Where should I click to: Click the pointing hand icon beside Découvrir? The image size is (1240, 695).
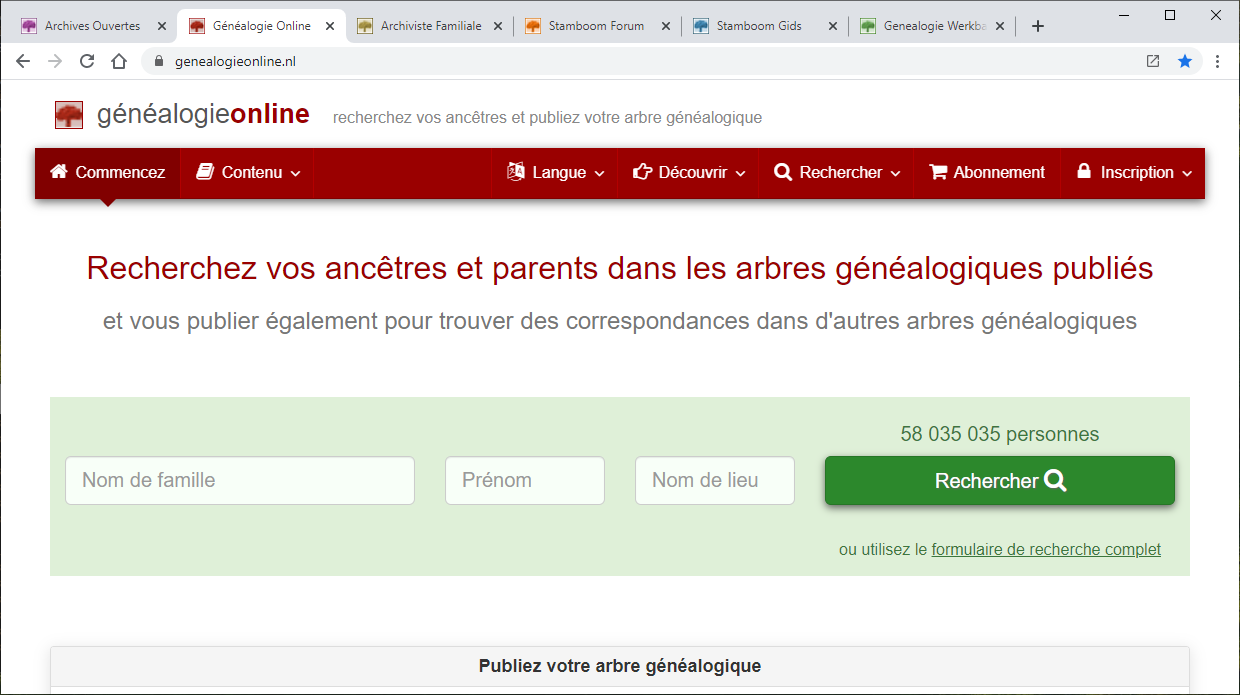point(642,172)
